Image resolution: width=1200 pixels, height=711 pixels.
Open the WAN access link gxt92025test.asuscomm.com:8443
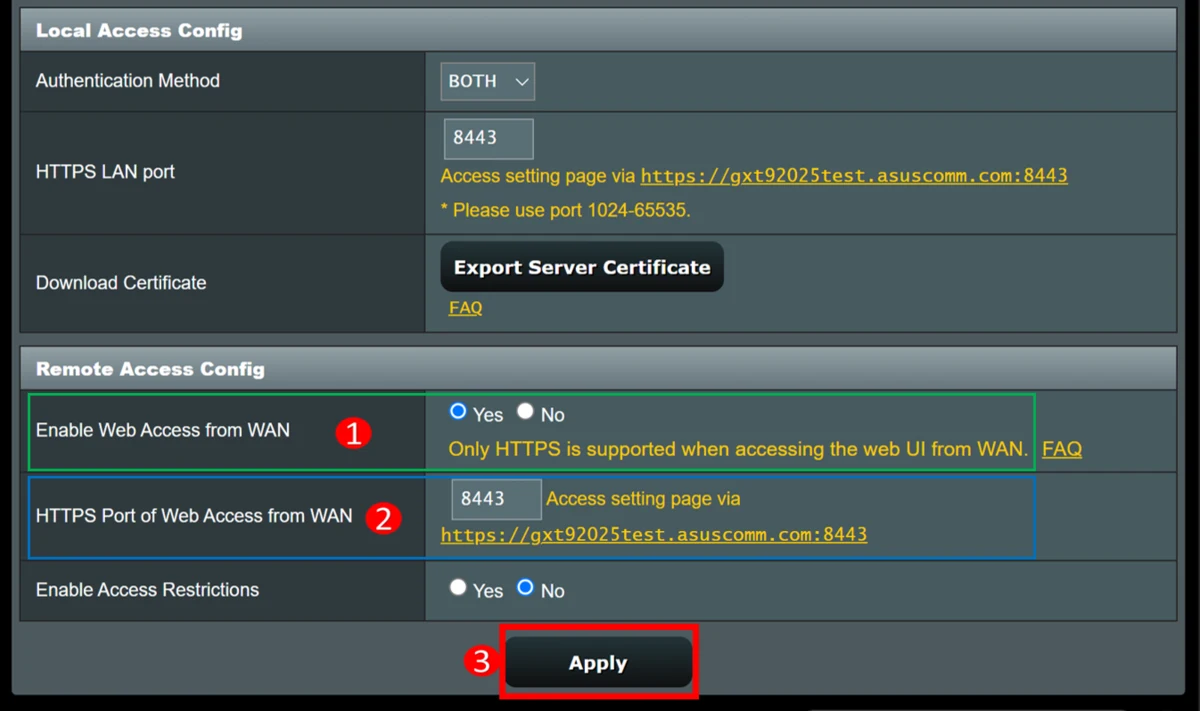(654, 535)
